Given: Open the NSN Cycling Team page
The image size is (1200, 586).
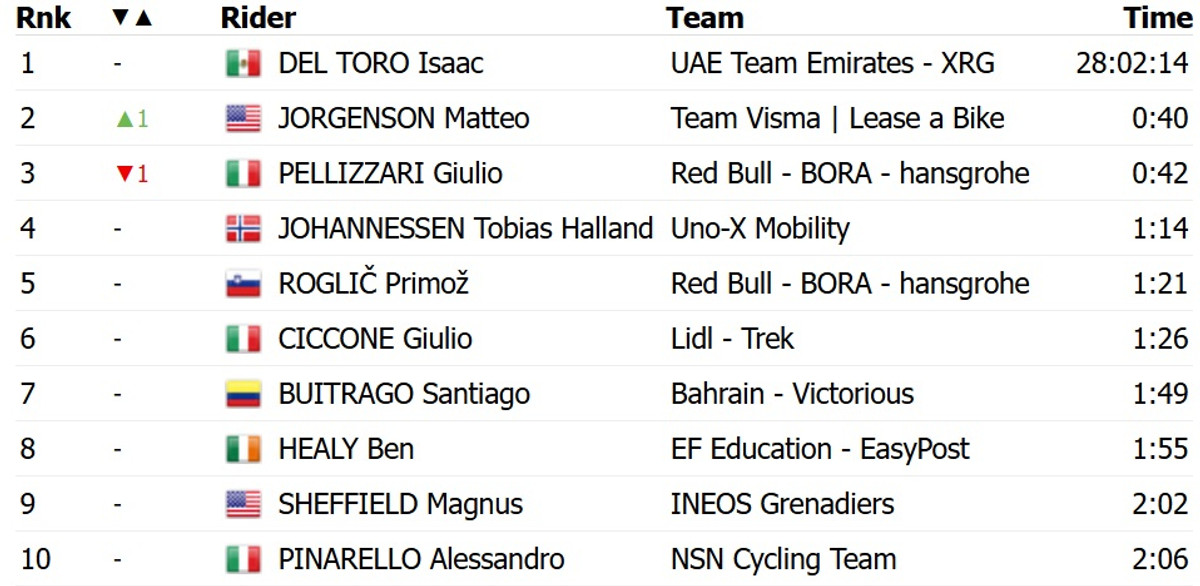Looking at the screenshot, I should click(x=783, y=559).
